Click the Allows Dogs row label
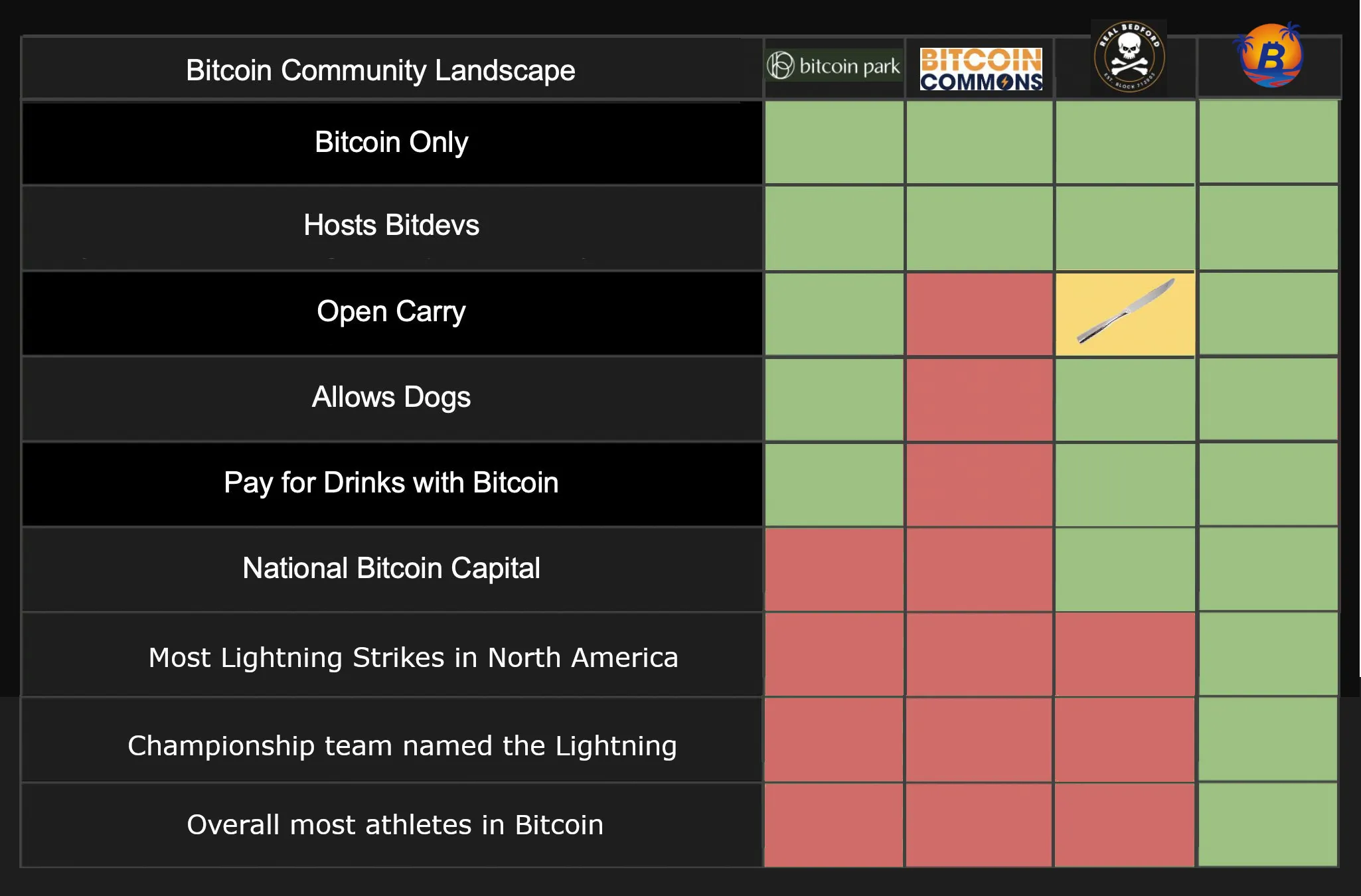The width and height of the screenshot is (1361, 896). click(x=391, y=397)
